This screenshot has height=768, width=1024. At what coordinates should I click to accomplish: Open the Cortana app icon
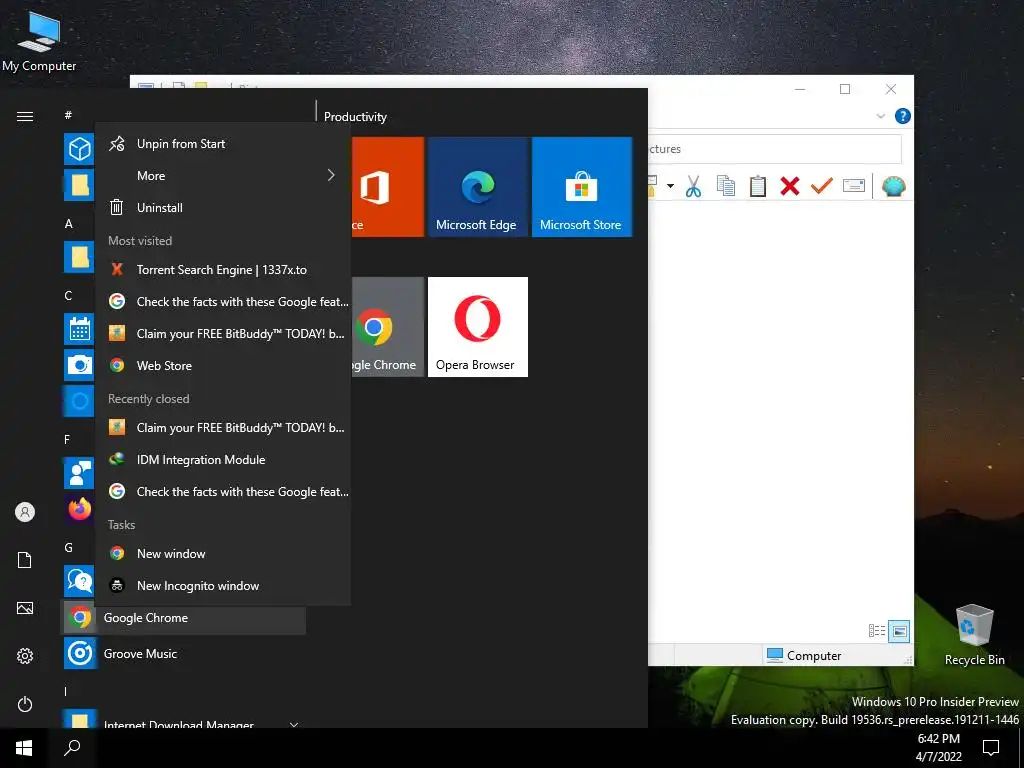click(x=79, y=400)
